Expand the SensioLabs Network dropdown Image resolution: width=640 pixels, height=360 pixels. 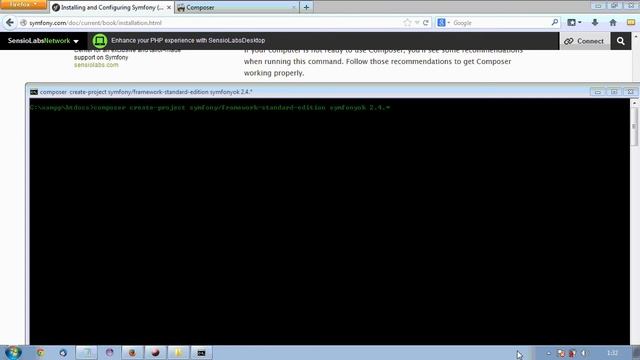[43, 41]
